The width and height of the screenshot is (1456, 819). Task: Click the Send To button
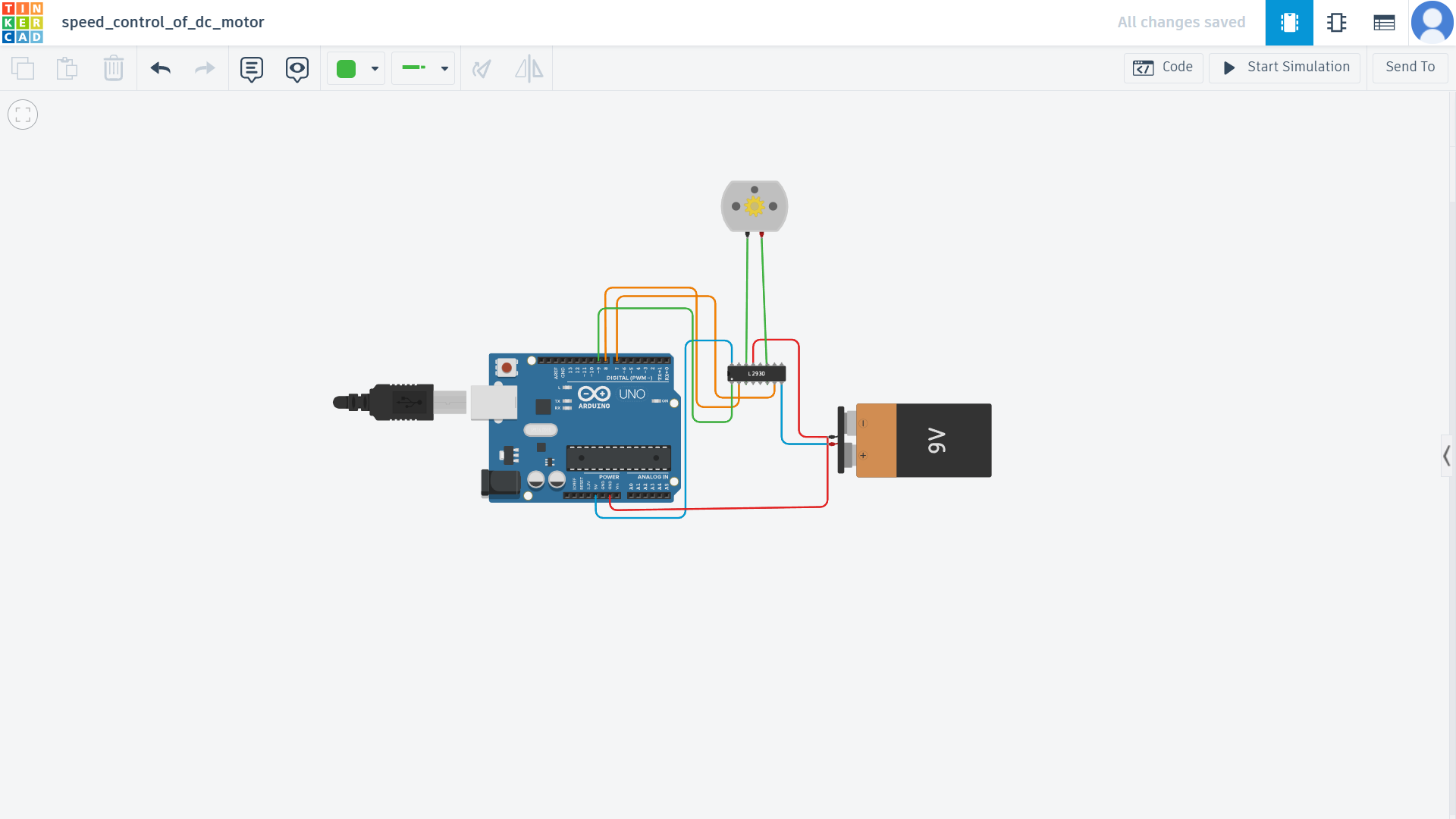point(1410,67)
